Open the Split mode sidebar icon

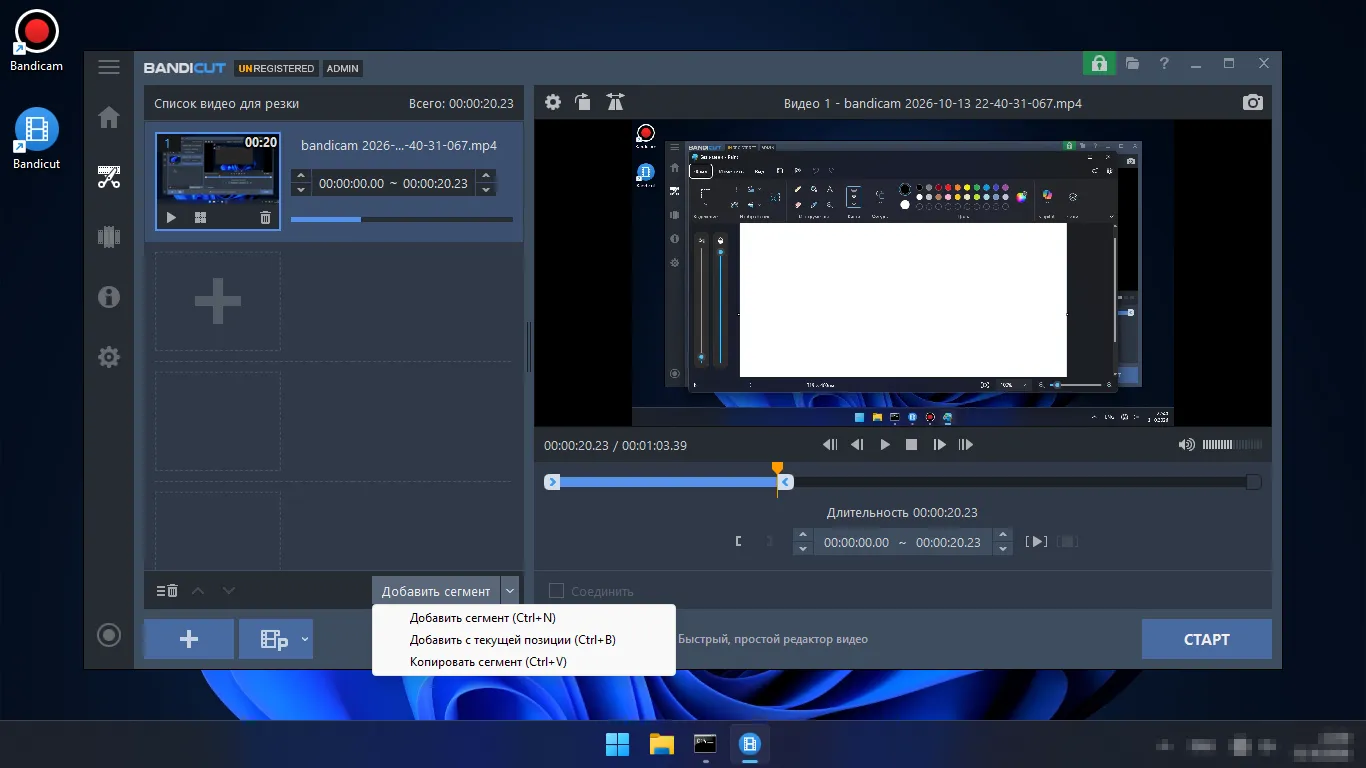tap(109, 237)
